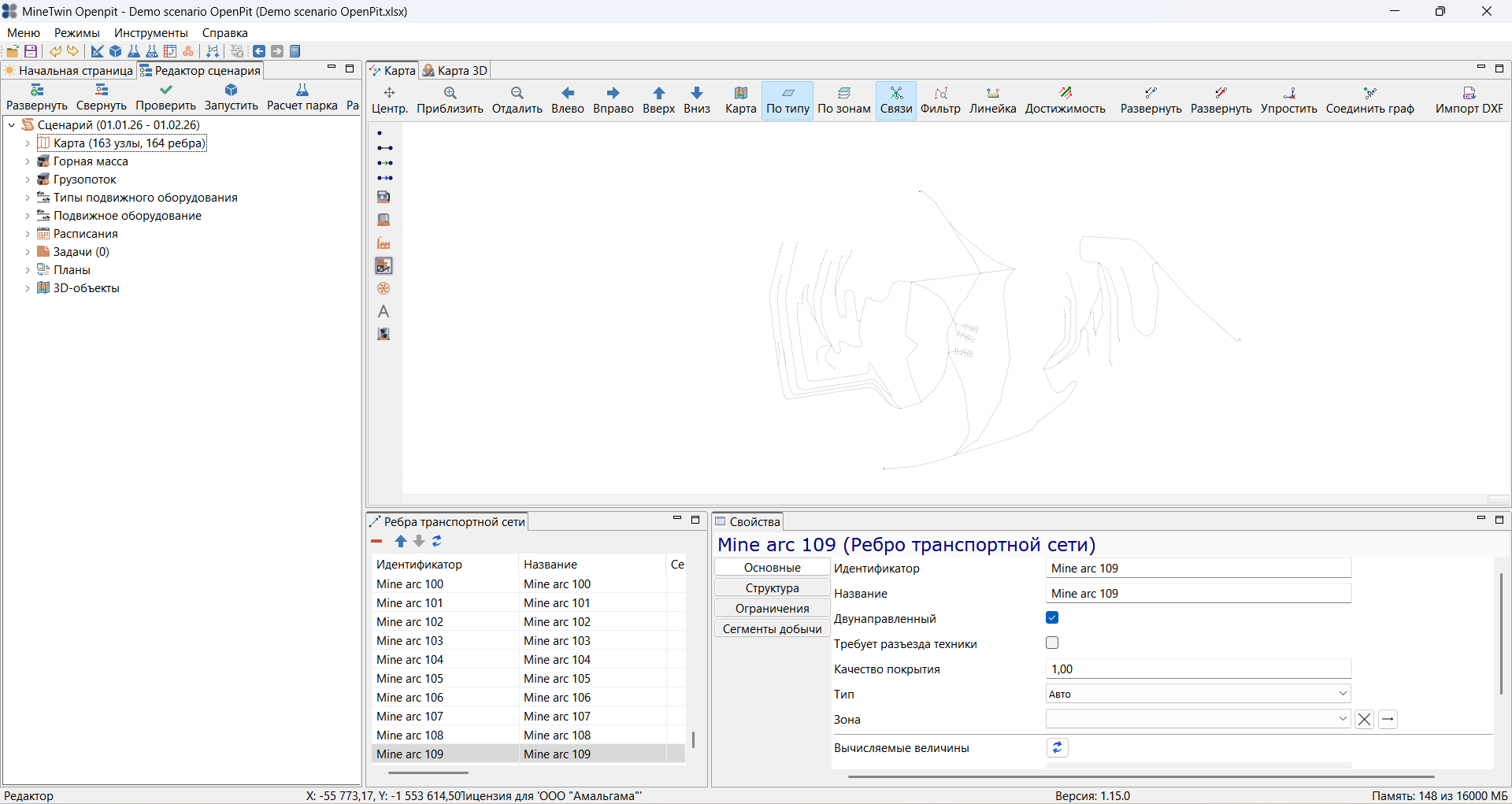1512x804 pixels.
Task: Click the redo arrow icon
Action: [x=73, y=51]
